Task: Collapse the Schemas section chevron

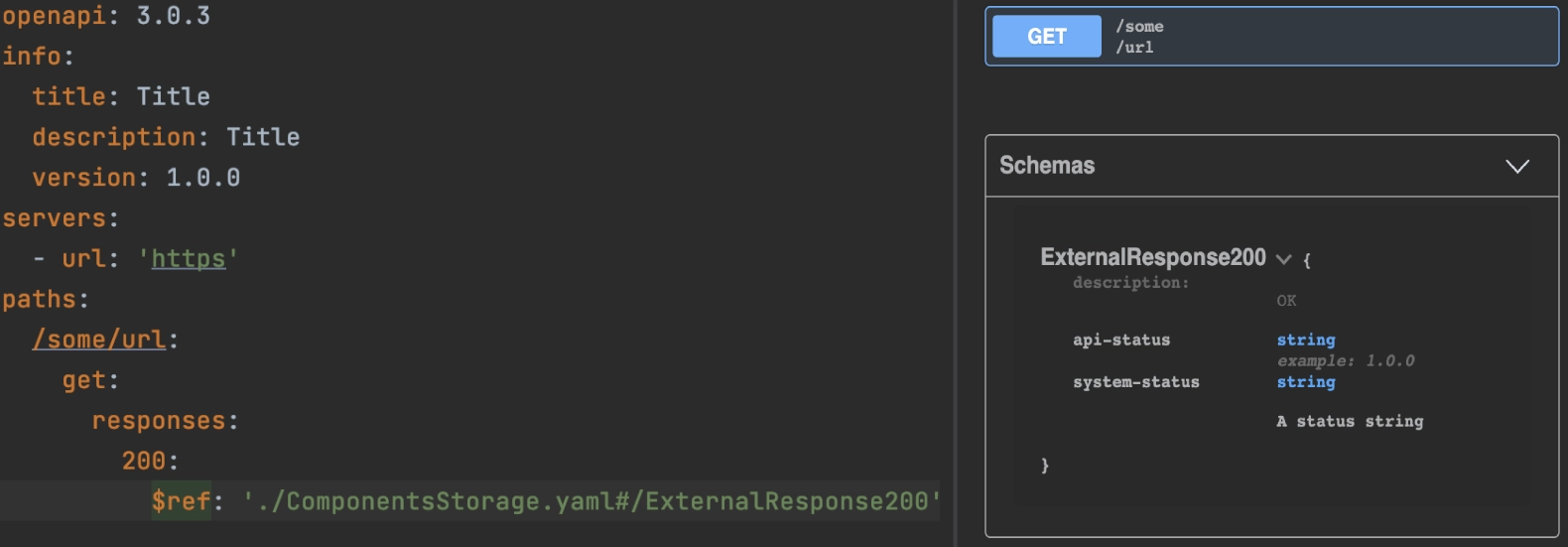Action: [1517, 166]
